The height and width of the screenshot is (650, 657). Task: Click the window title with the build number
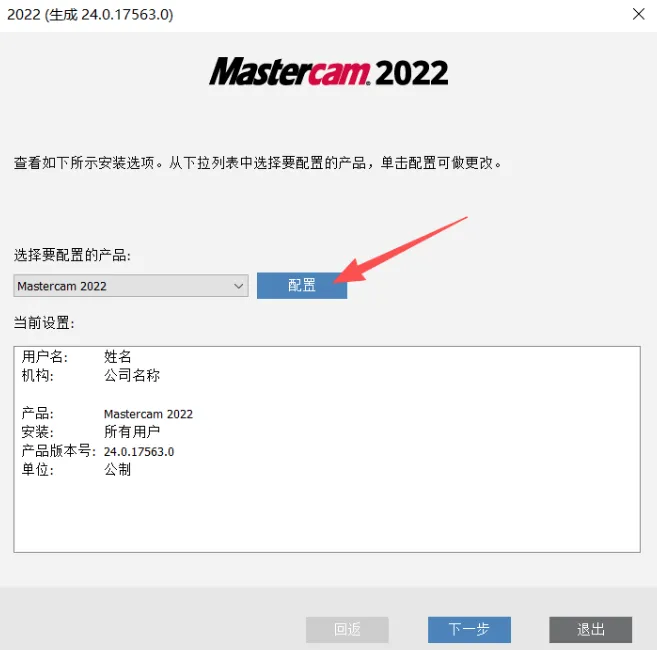pos(90,15)
